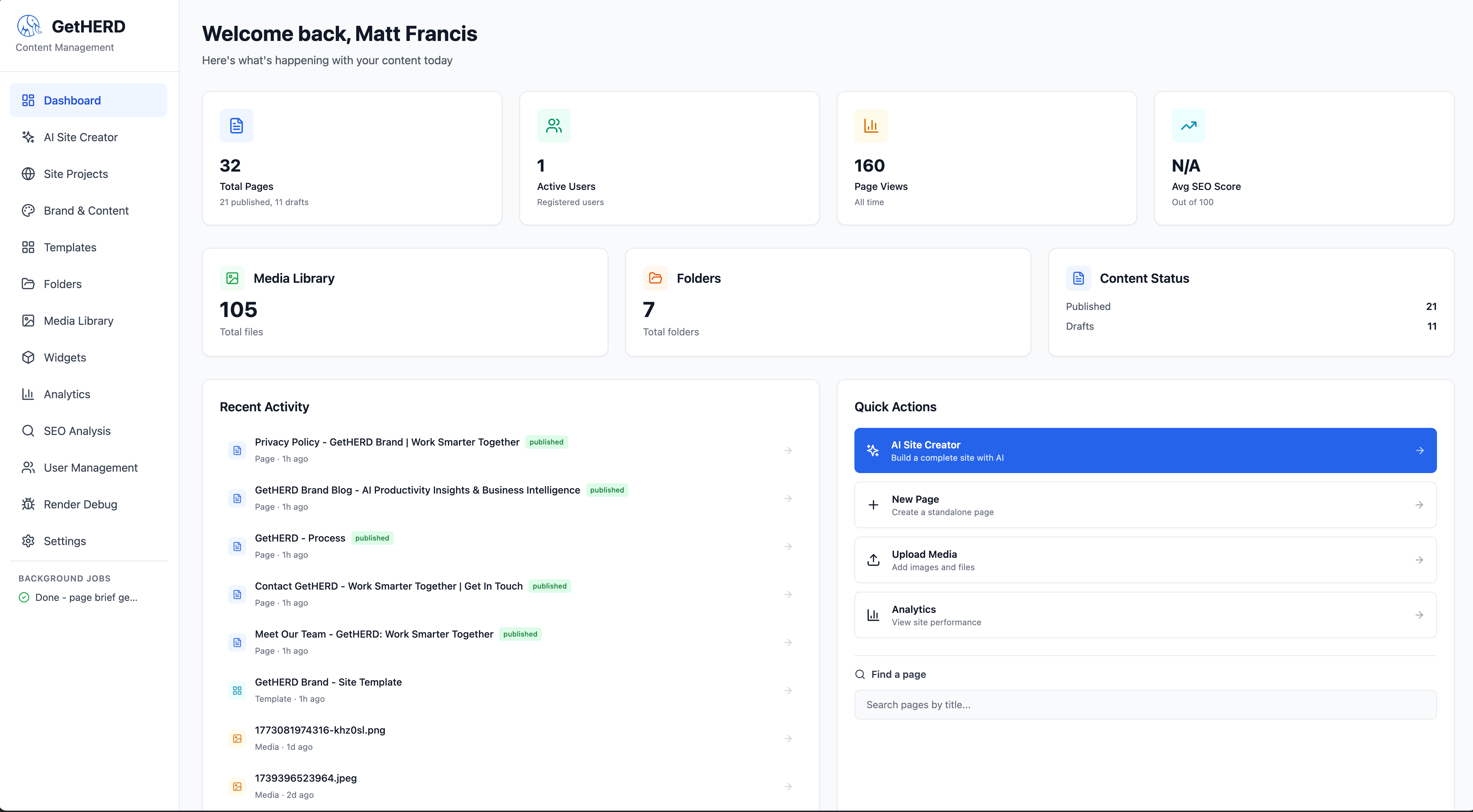Click the GetHERD elephant logo icon

click(29, 26)
